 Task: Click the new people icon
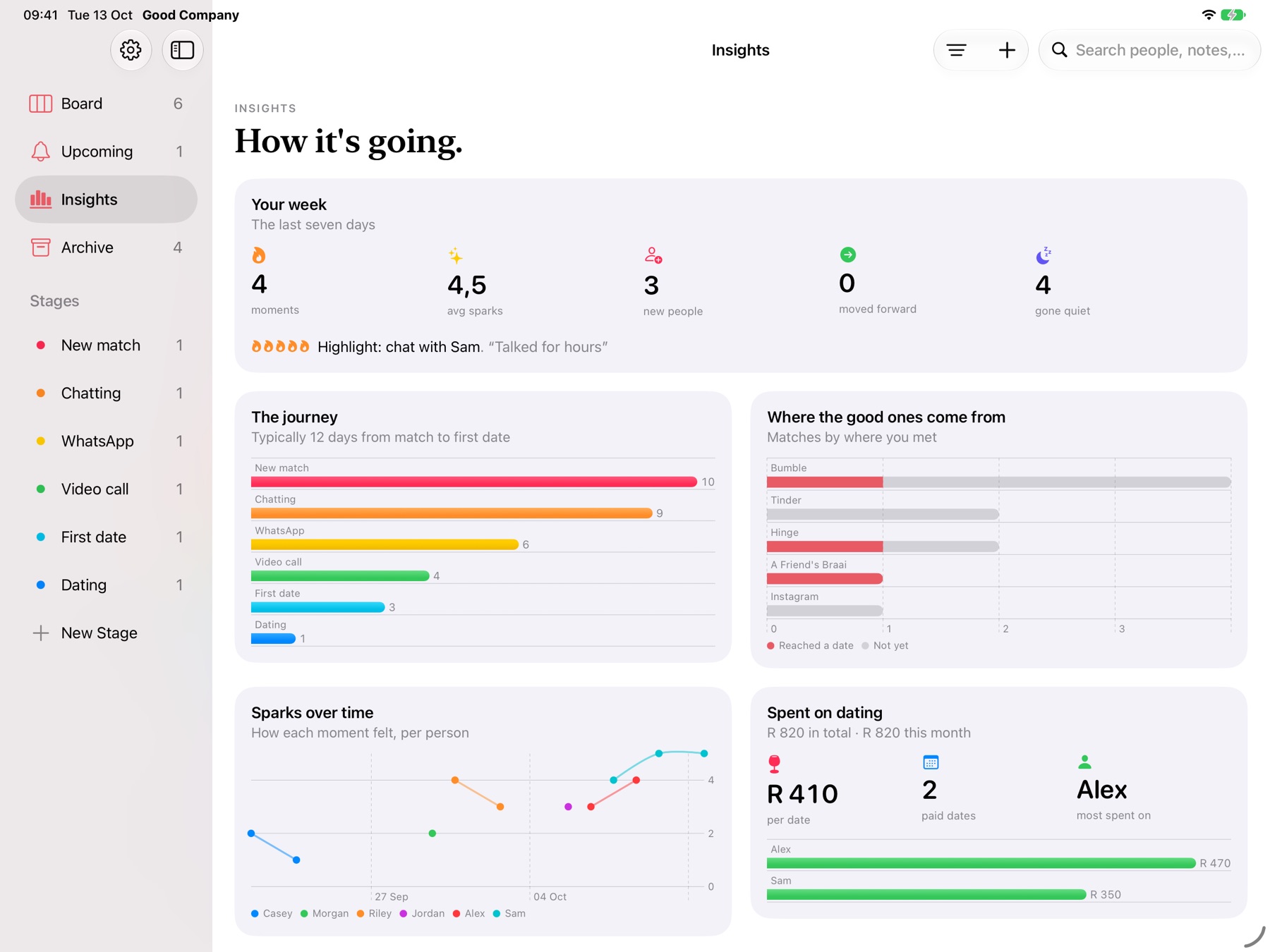[653, 255]
